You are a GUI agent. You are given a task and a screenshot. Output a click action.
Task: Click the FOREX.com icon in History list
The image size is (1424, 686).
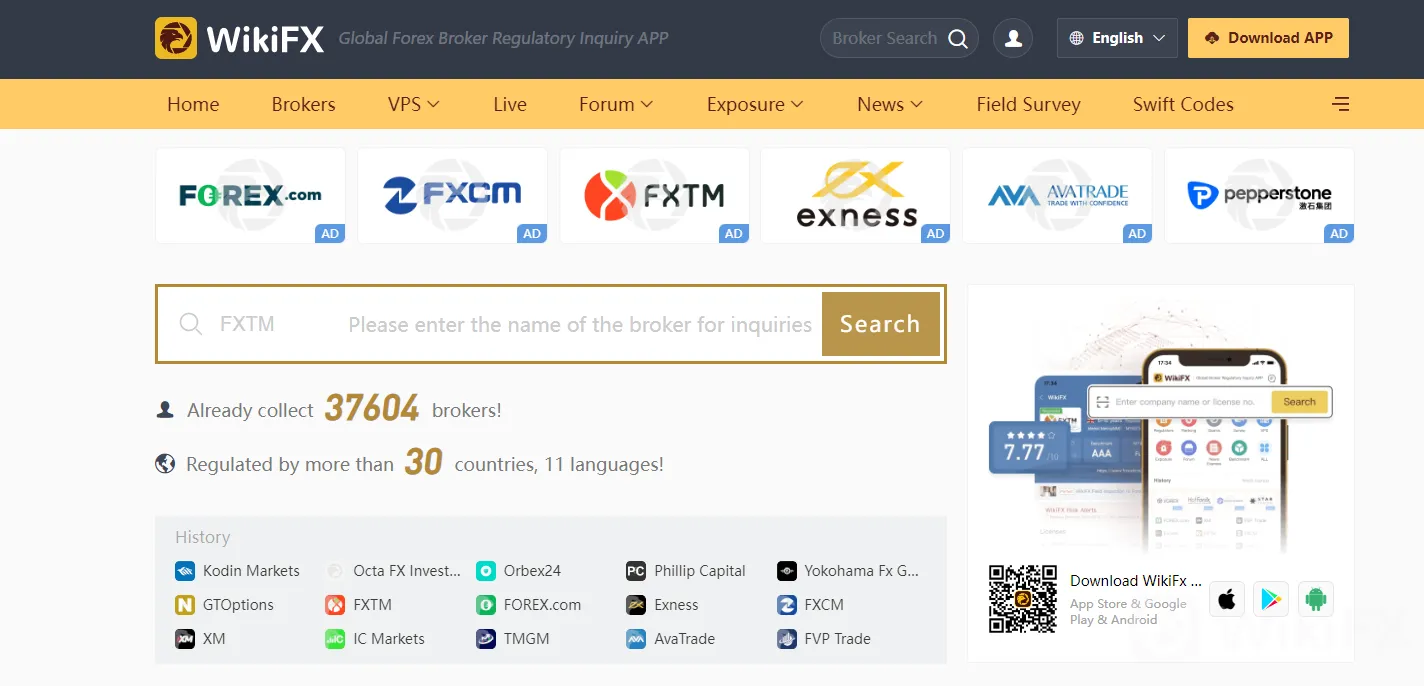point(486,605)
